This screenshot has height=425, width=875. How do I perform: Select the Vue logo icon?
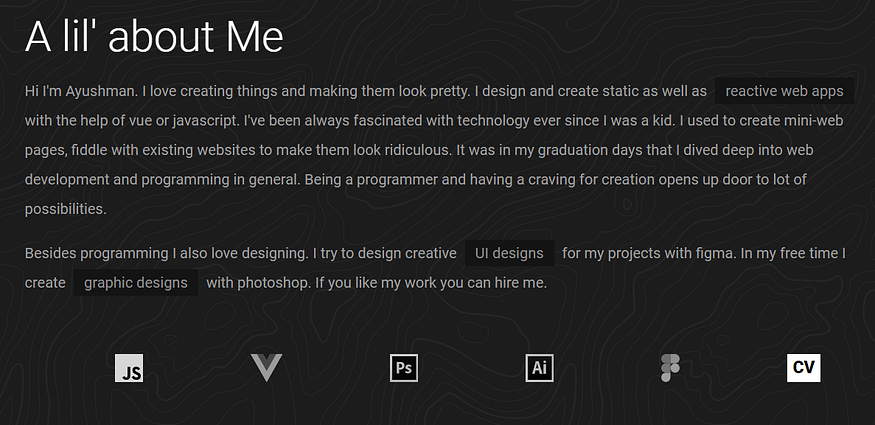click(266, 368)
